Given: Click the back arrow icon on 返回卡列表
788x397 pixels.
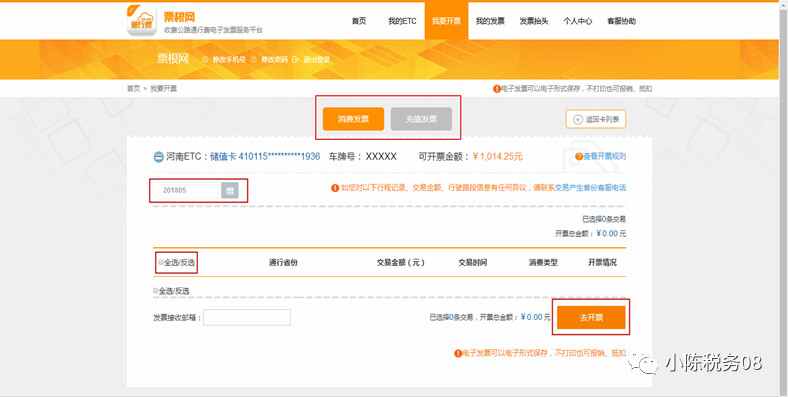Looking at the screenshot, I should point(578,120).
